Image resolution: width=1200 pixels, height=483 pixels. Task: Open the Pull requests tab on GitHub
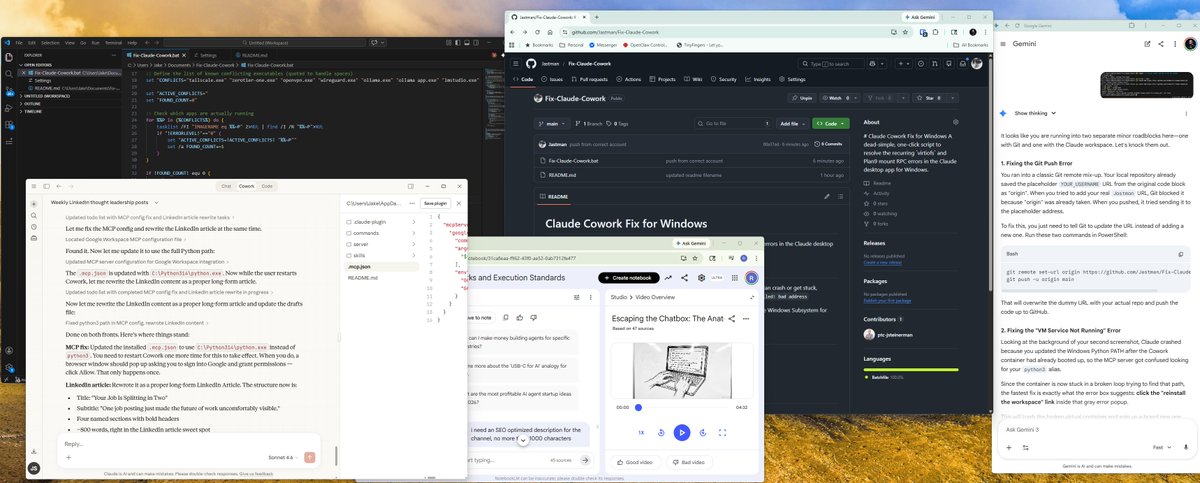(589, 79)
